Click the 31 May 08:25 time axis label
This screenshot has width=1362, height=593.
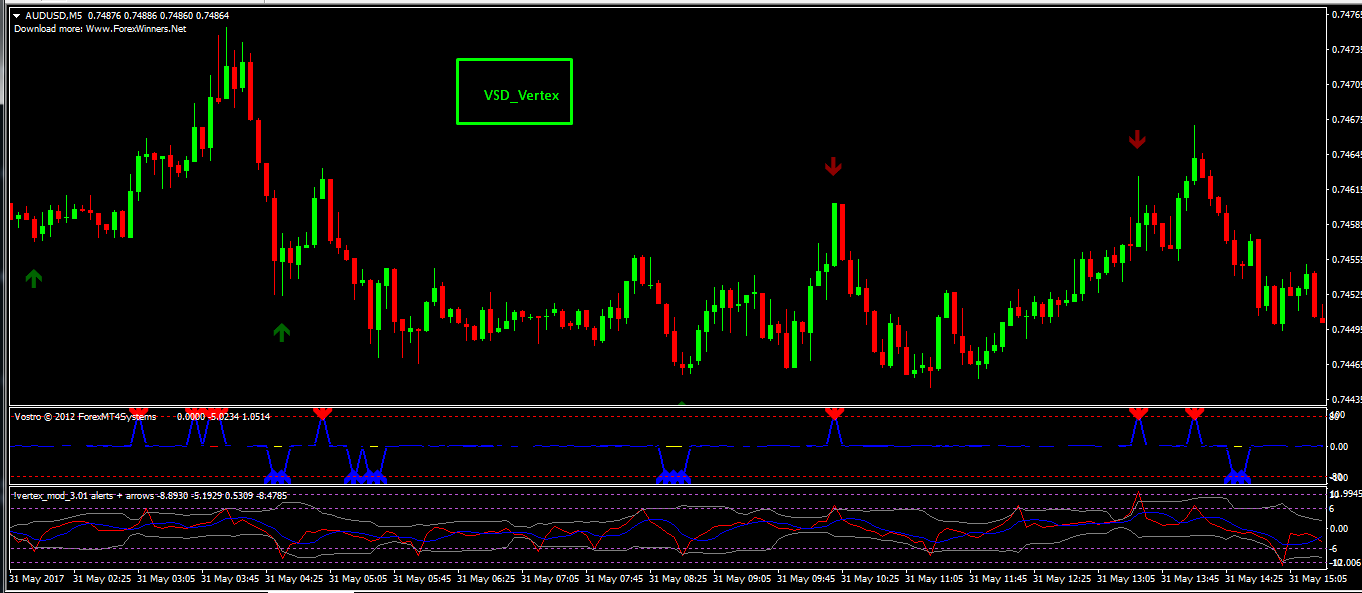click(678, 579)
